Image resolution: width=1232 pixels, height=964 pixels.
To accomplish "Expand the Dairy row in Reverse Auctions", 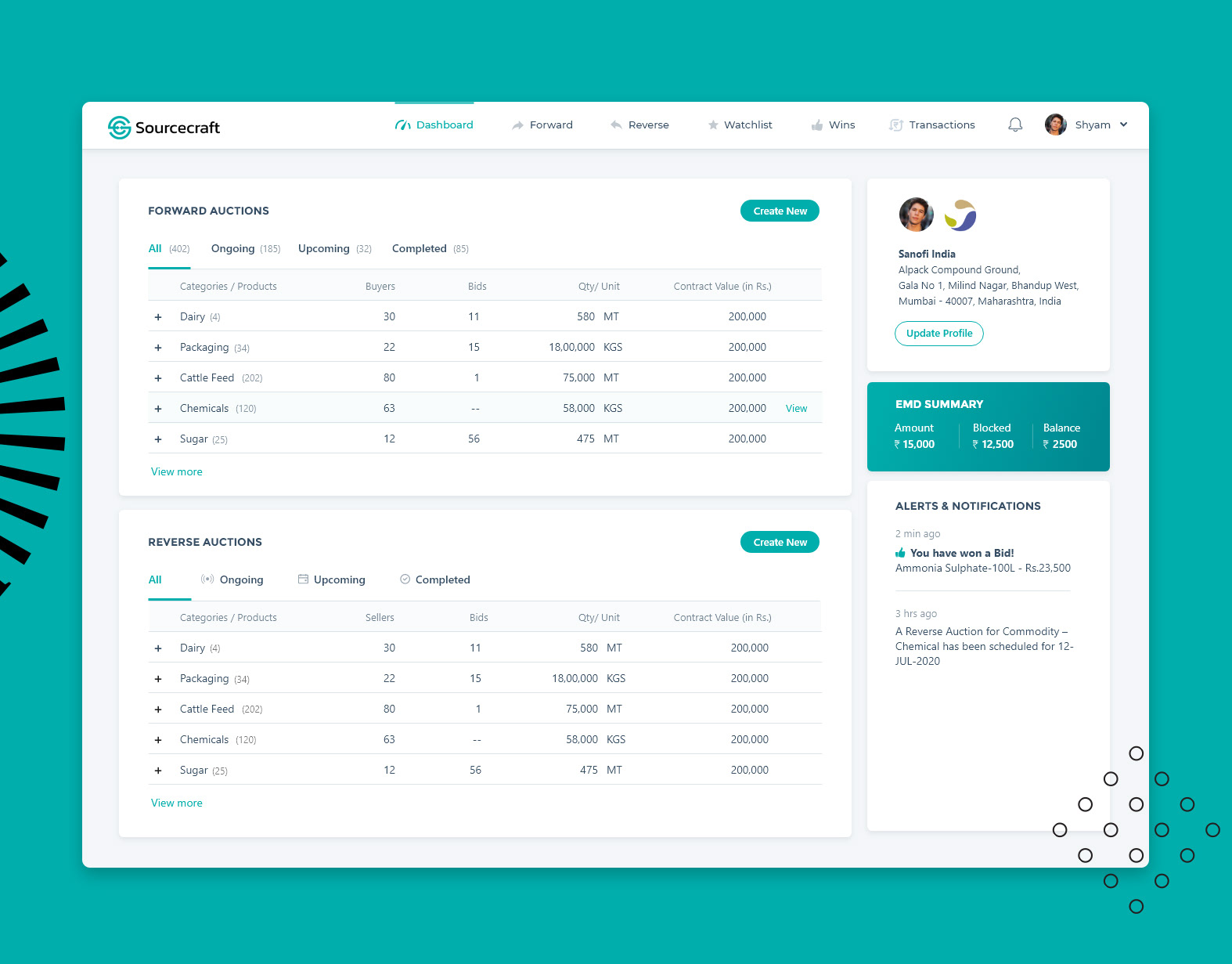I will pos(158,648).
